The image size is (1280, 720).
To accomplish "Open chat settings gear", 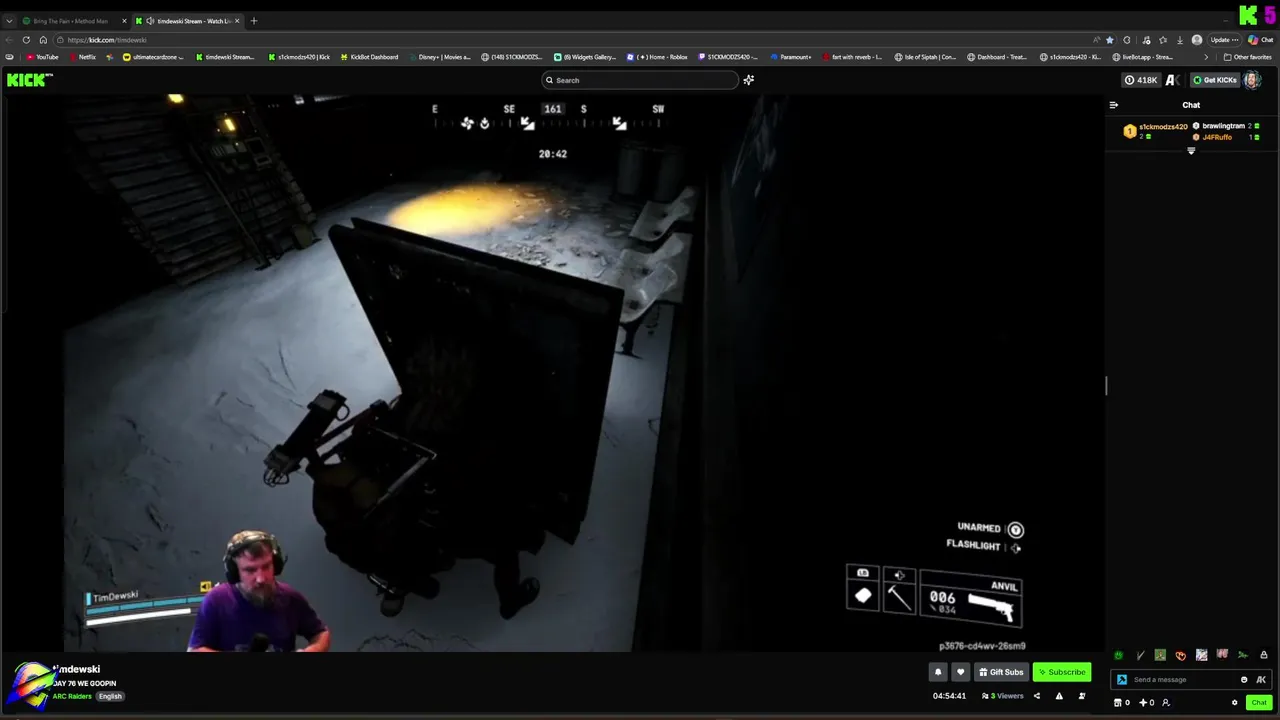I will click(1234, 702).
